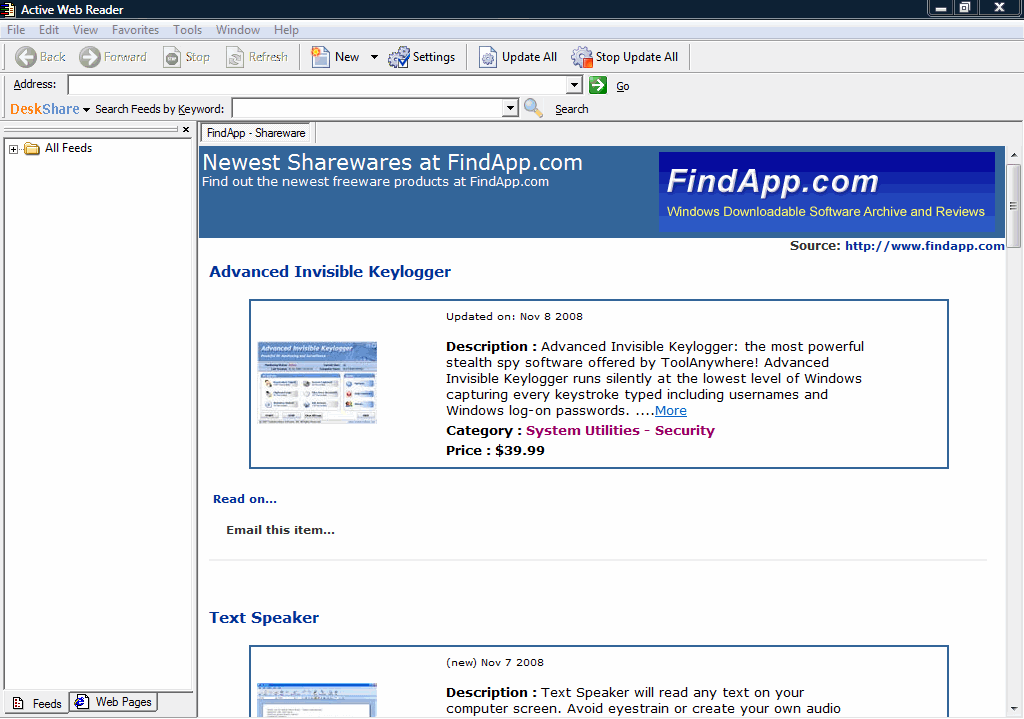The width and height of the screenshot is (1024, 719).
Task: Click Newest Sharewares at FindApp.com heading
Action: tap(392, 163)
